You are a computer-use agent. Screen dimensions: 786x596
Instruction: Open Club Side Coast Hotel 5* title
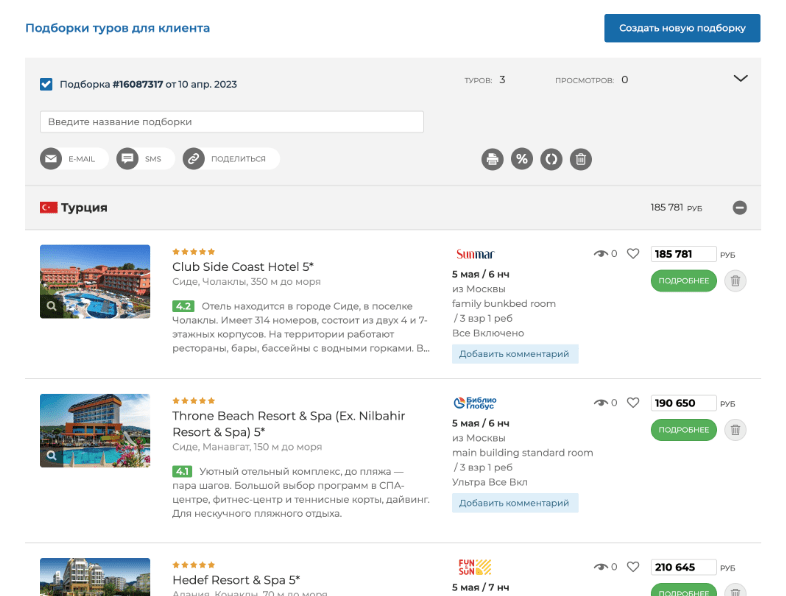(243, 267)
